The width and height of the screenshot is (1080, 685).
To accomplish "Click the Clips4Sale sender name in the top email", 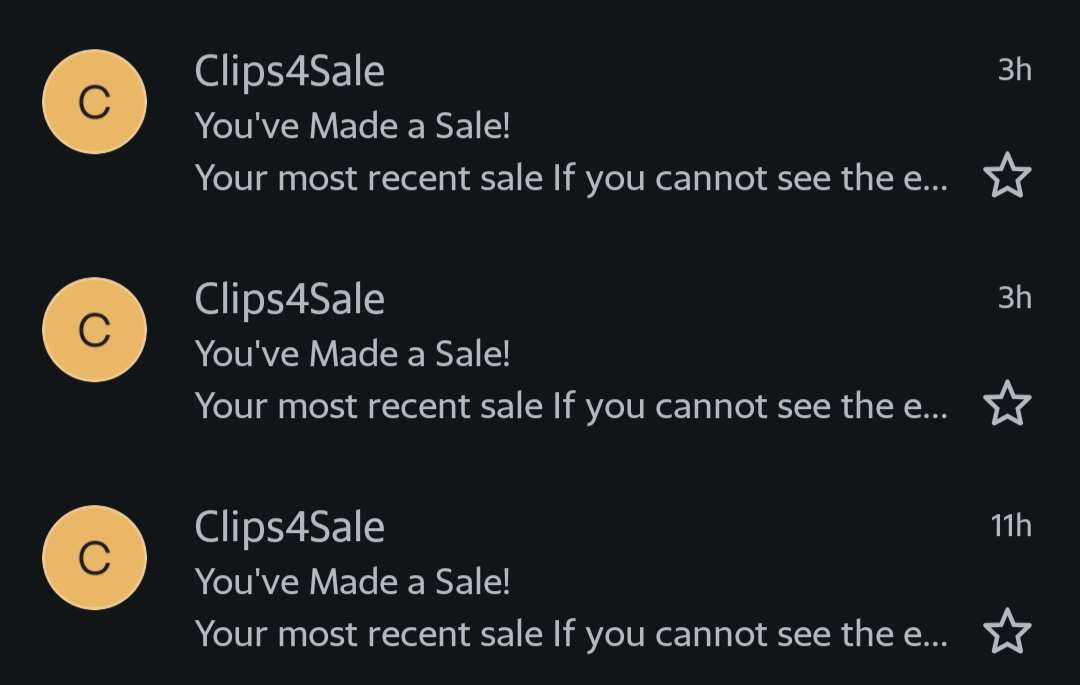I will (x=289, y=71).
